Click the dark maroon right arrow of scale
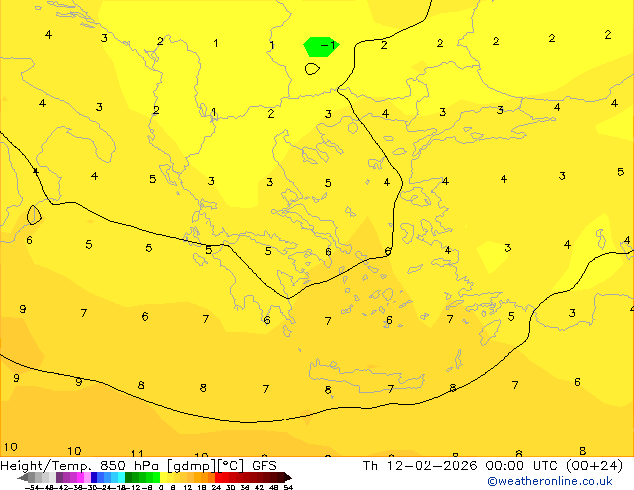This screenshot has height=490, width=634. pos(287,477)
